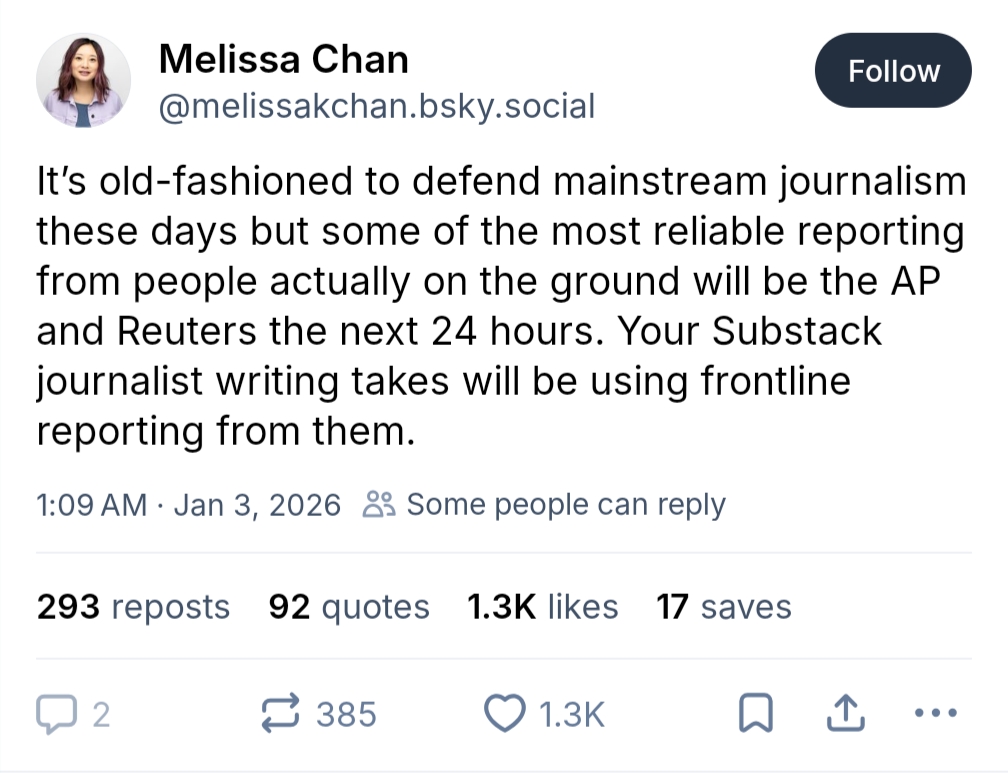The image size is (1008, 773).
Task: Open Melissa Chan's profile avatar
Action: [x=84, y=80]
